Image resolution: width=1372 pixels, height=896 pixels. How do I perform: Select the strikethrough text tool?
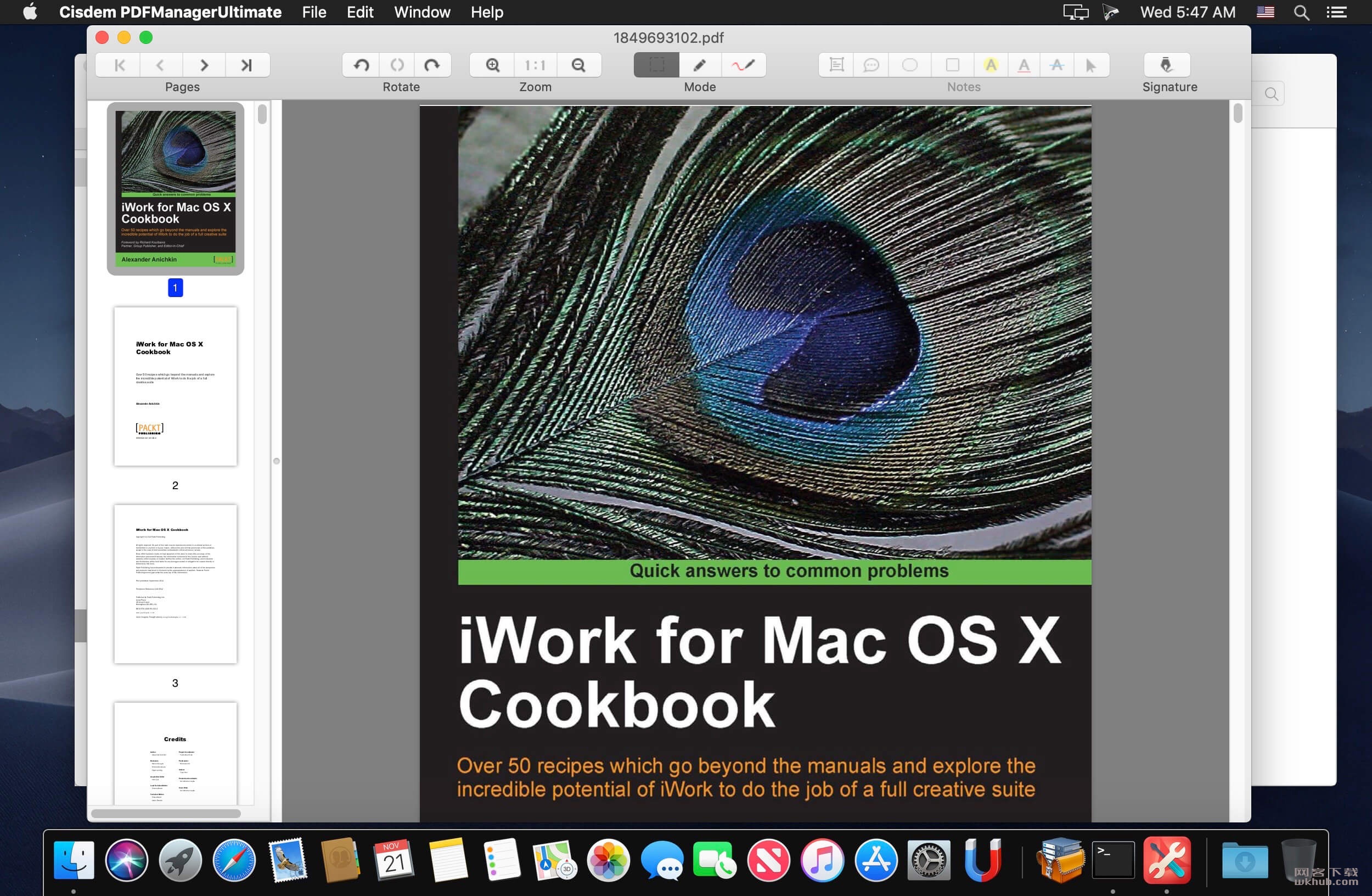click(x=1056, y=65)
